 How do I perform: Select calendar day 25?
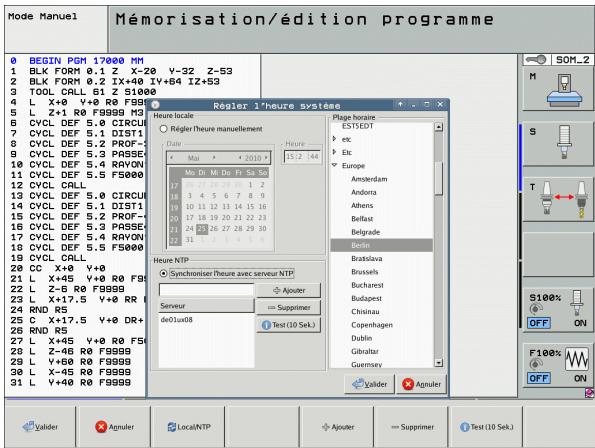pyautogui.click(x=202, y=229)
